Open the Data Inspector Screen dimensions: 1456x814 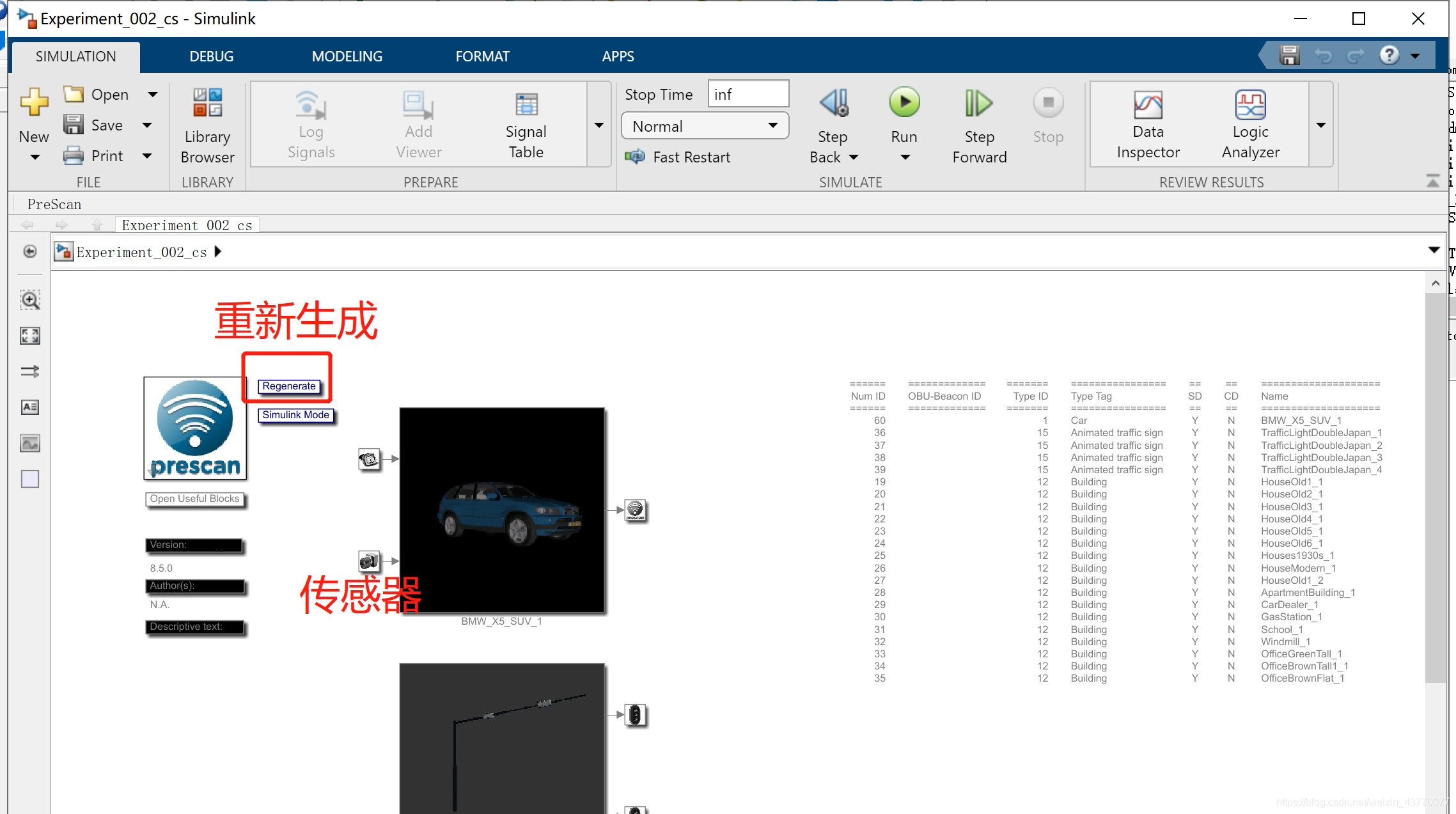click(1147, 125)
